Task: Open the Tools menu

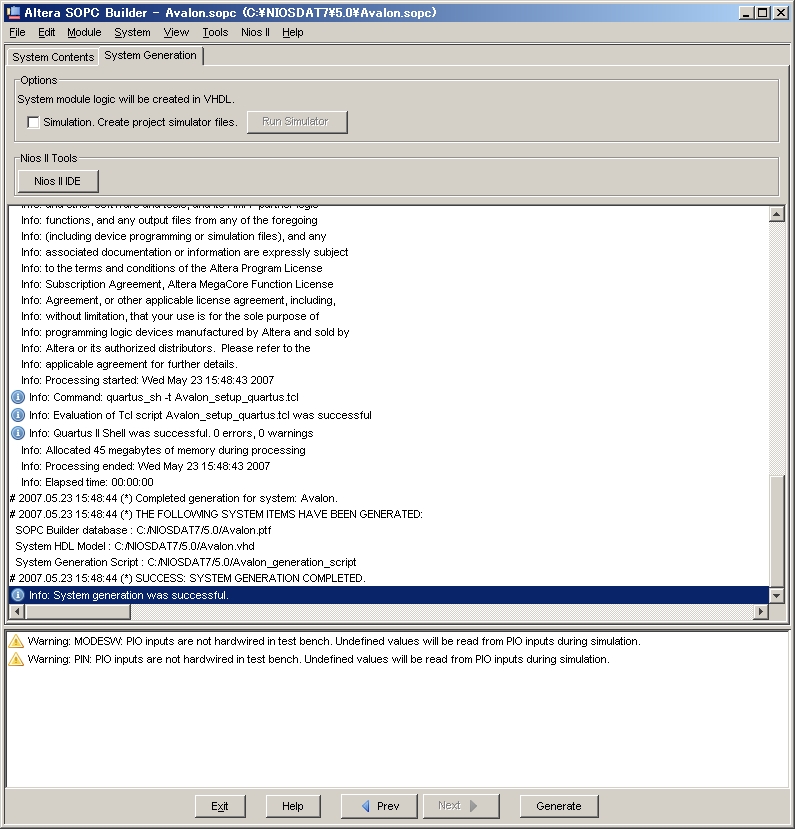Action: tap(215, 32)
